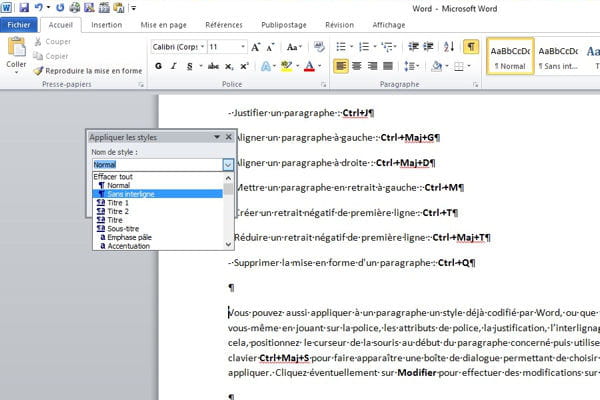
Task: Click Copier command
Action: point(51,56)
